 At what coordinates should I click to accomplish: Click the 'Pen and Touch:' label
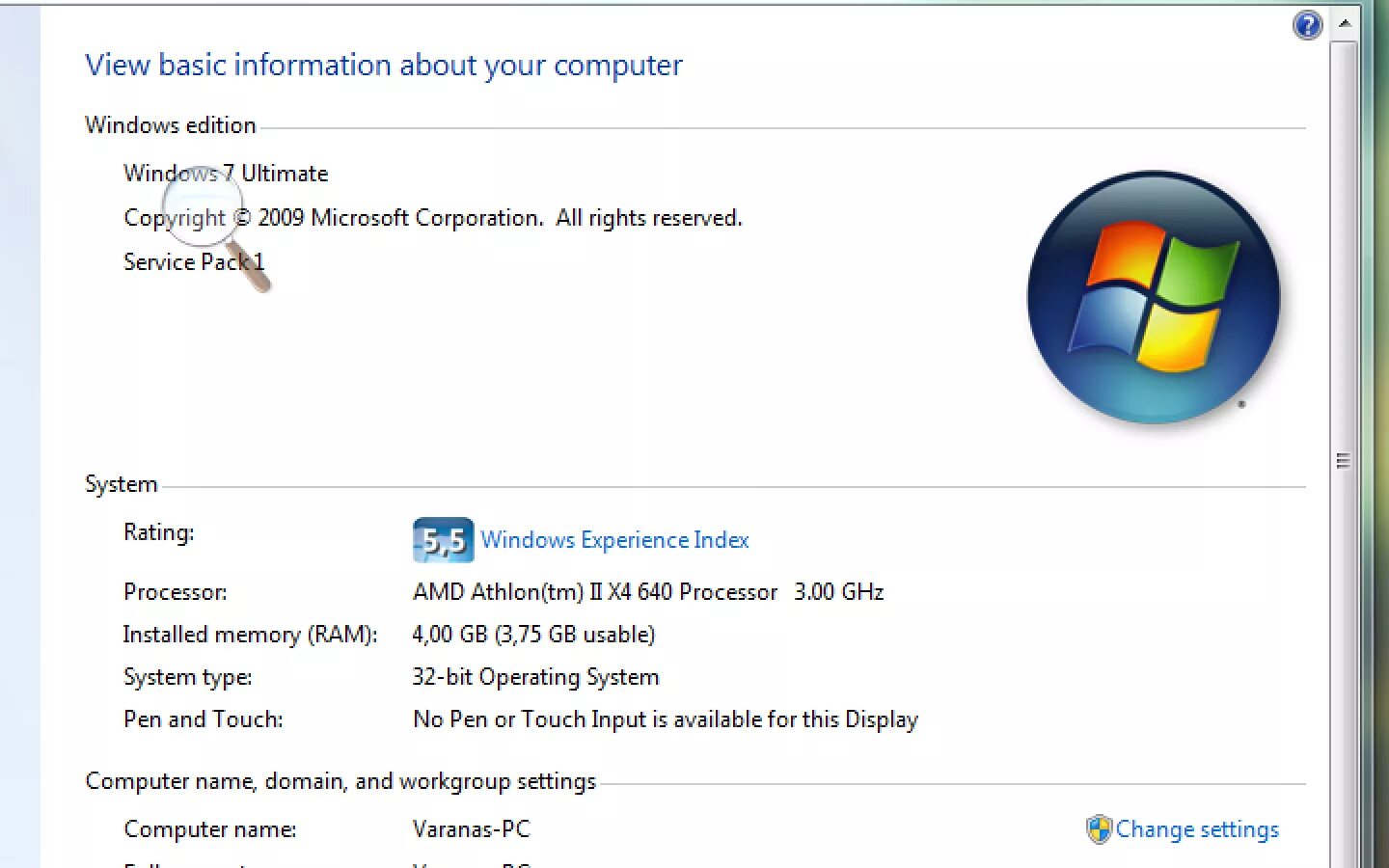(x=203, y=719)
